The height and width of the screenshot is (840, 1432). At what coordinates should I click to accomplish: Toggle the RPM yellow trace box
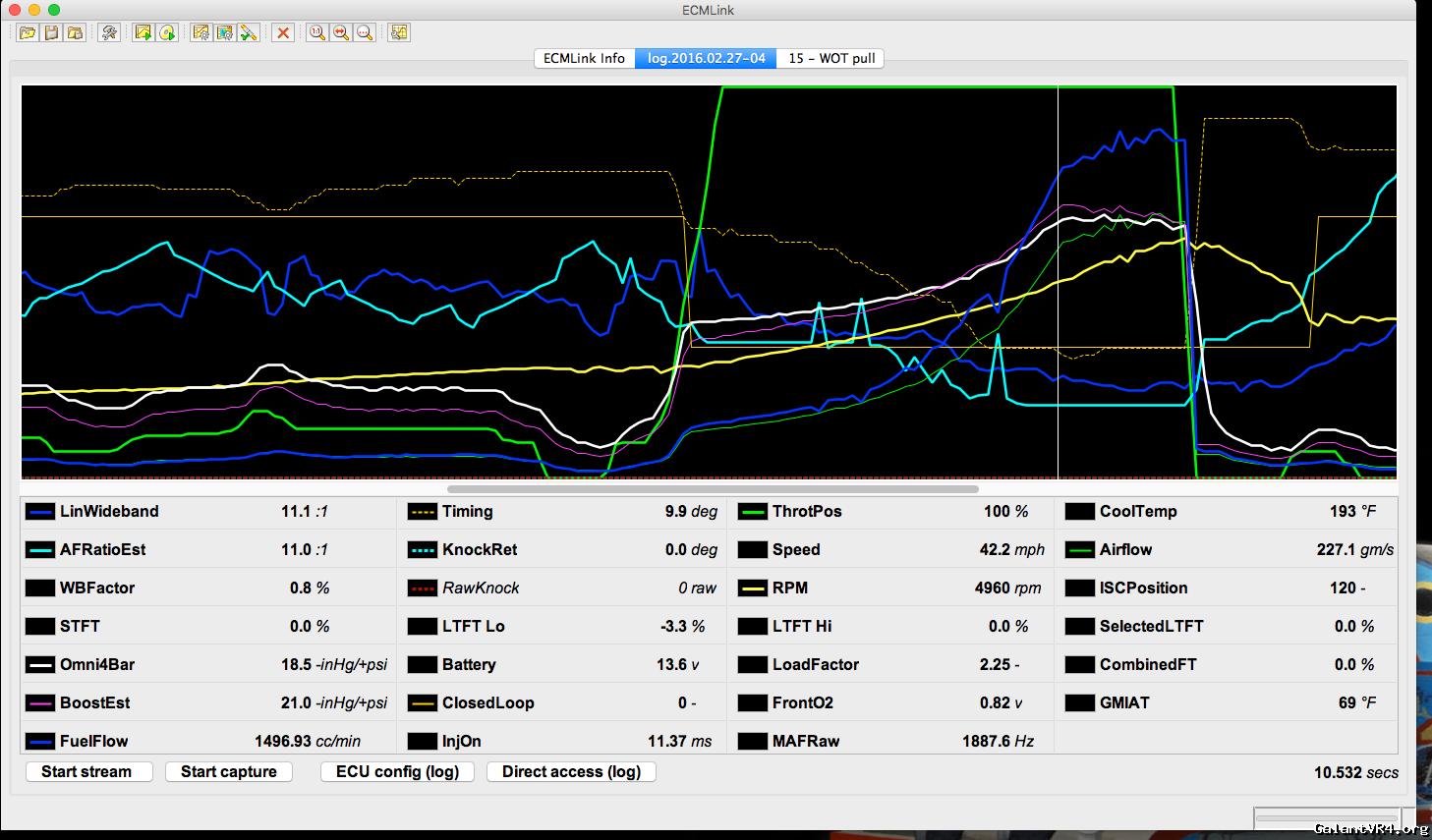(x=753, y=588)
